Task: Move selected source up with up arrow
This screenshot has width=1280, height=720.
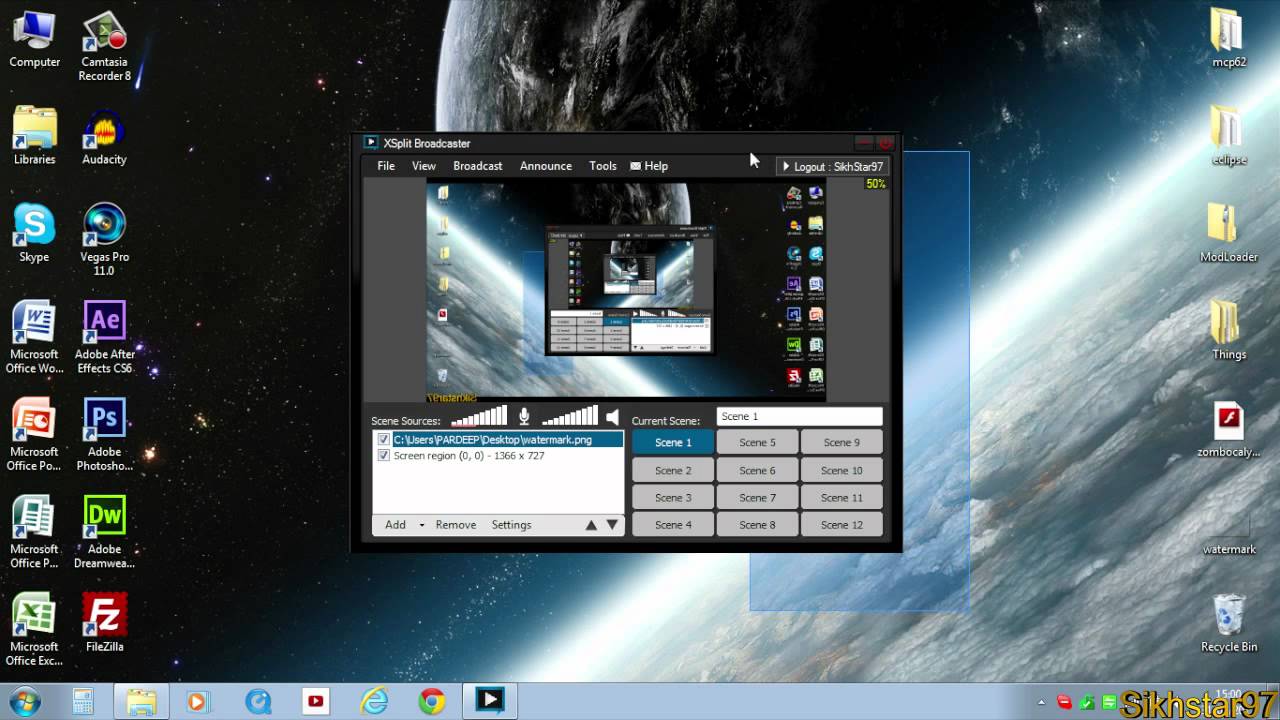Action: (591, 525)
